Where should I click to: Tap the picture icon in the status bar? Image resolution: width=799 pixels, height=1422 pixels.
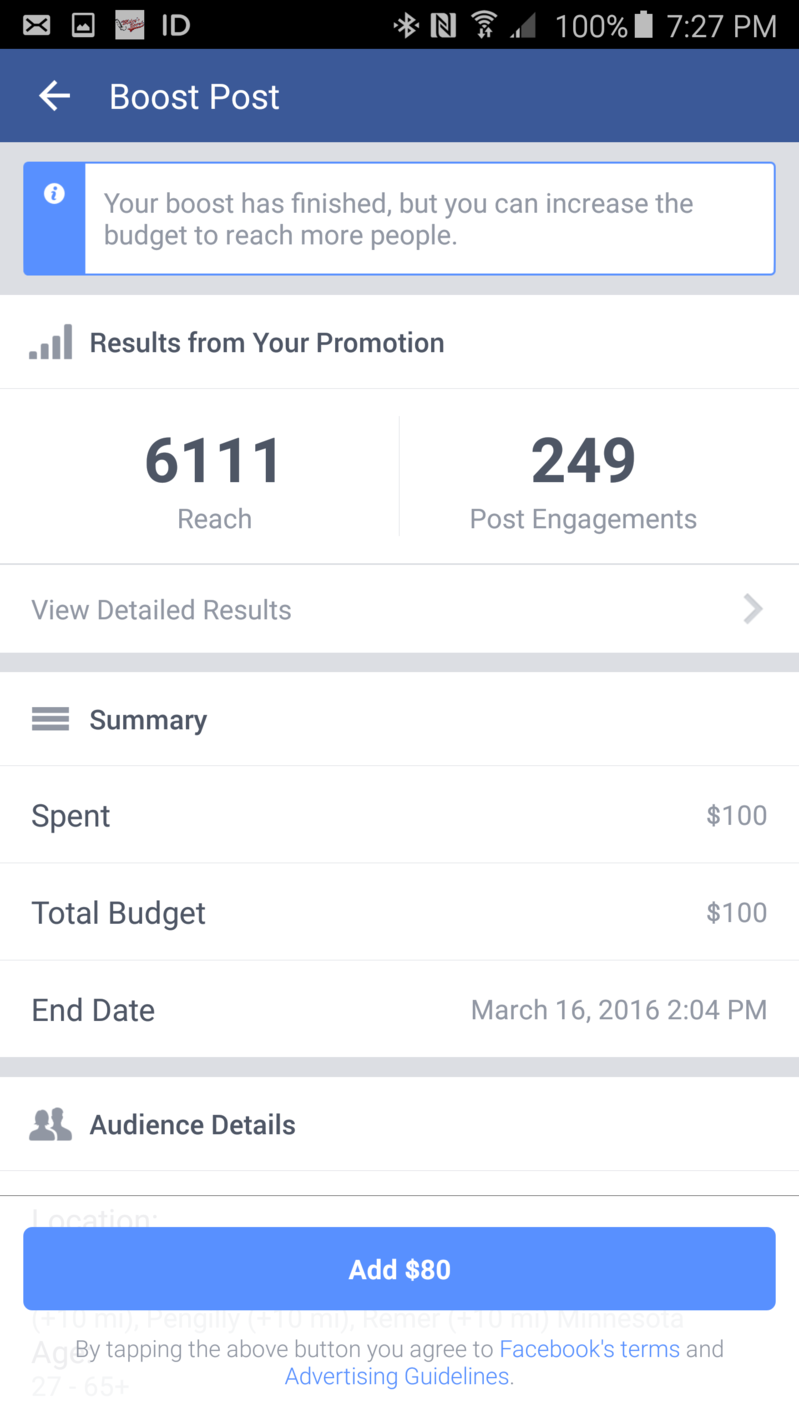pos(83,25)
